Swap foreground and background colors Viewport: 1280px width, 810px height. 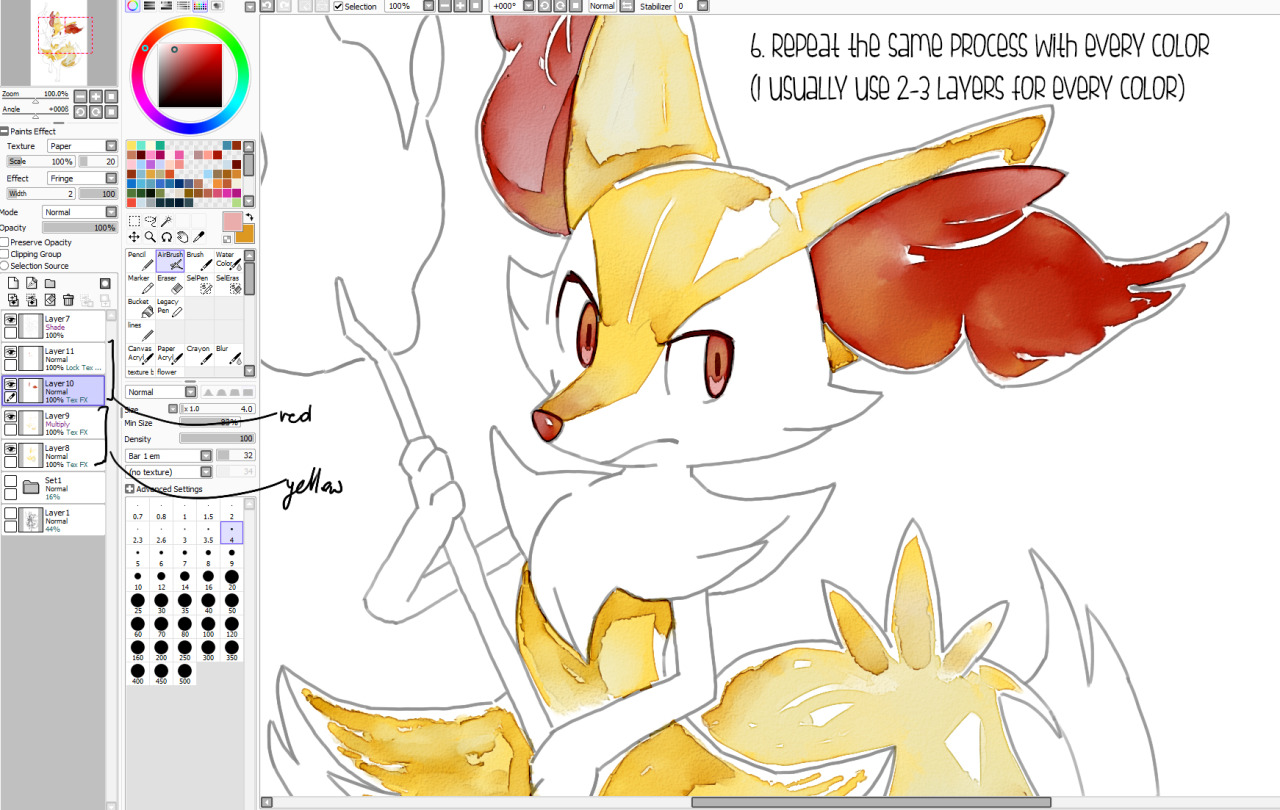(249, 217)
